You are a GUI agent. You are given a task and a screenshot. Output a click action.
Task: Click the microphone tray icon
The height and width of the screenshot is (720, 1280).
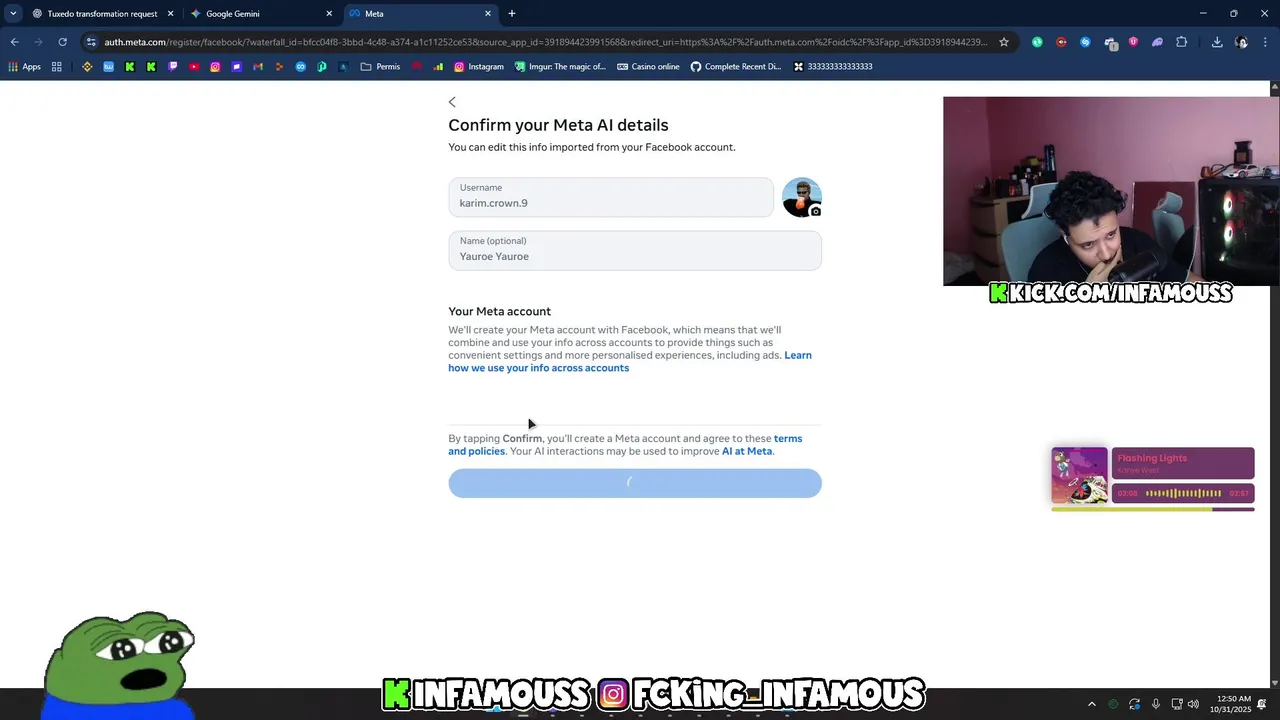coord(1156,705)
